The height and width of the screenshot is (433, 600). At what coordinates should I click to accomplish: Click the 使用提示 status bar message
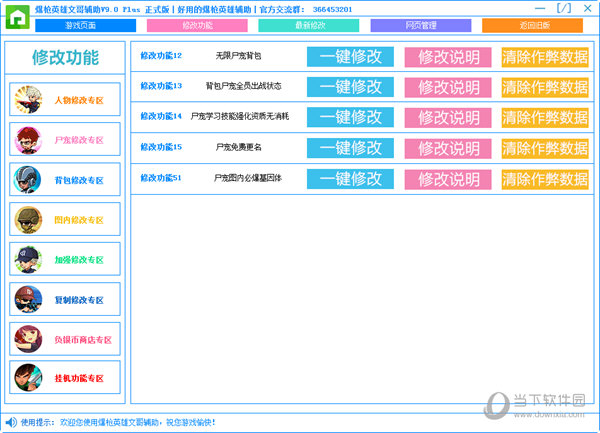point(118,422)
